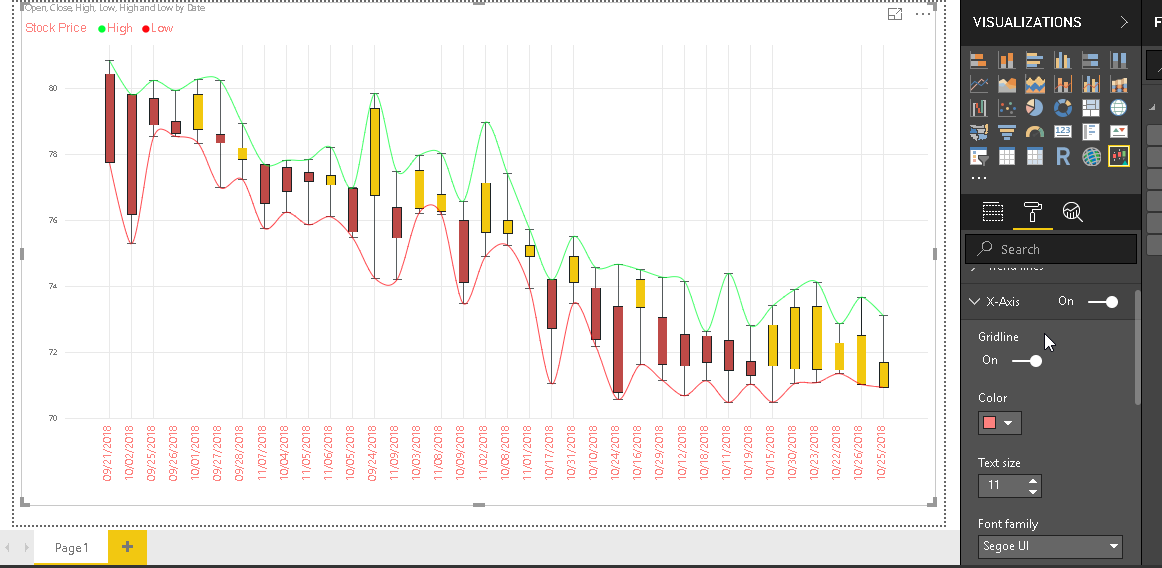Select the area chart visual
The image size is (1162, 568).
pos(1006,85)
